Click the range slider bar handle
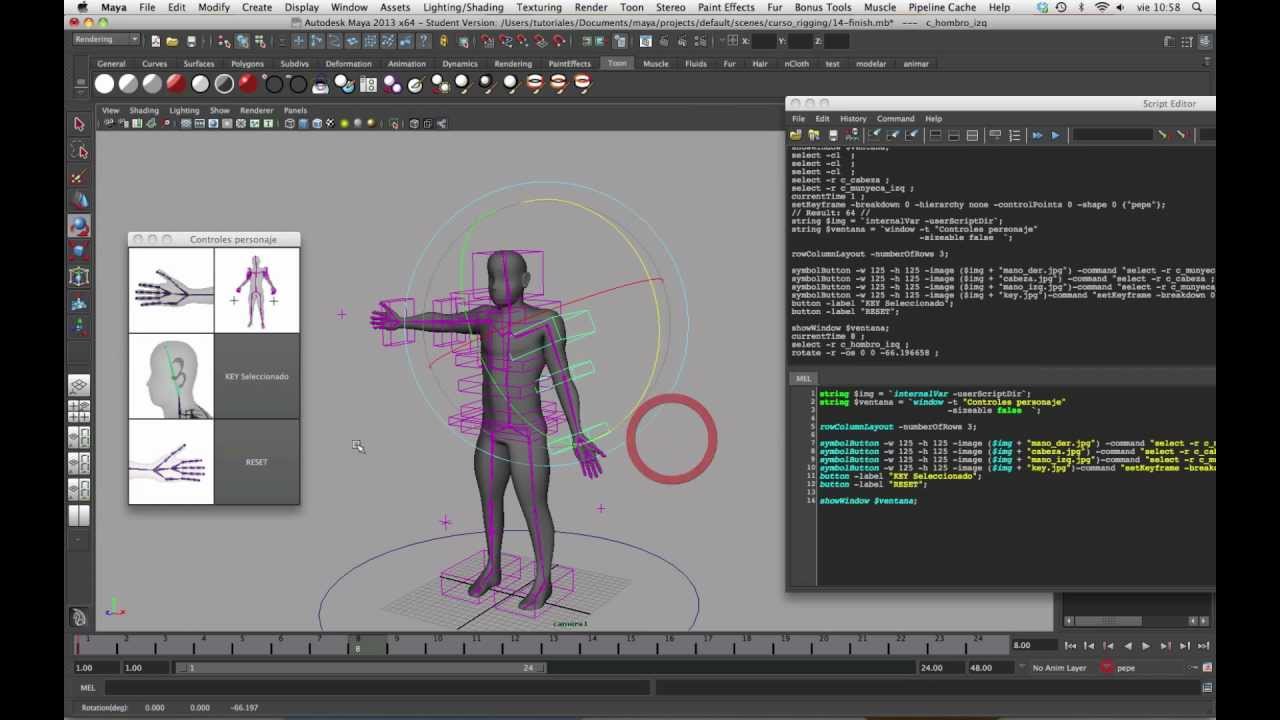Viewport: 1280px width, 720px height. pos(360,668)
